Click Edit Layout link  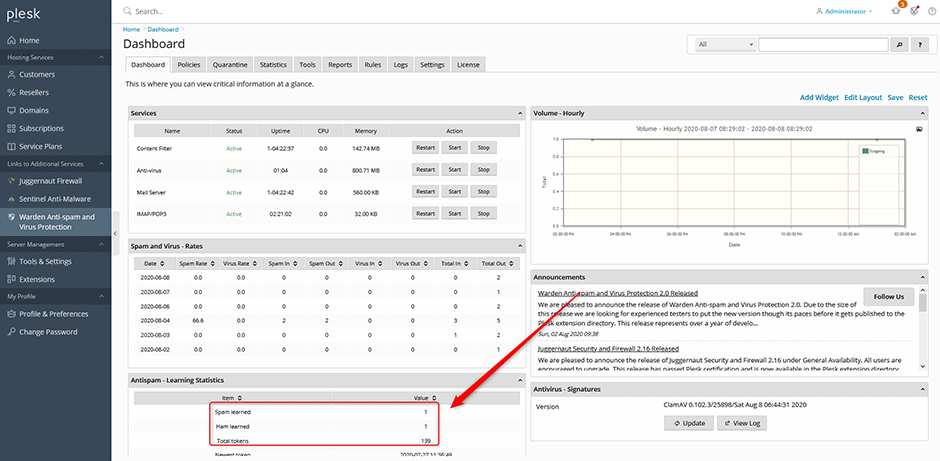(863, 97)
